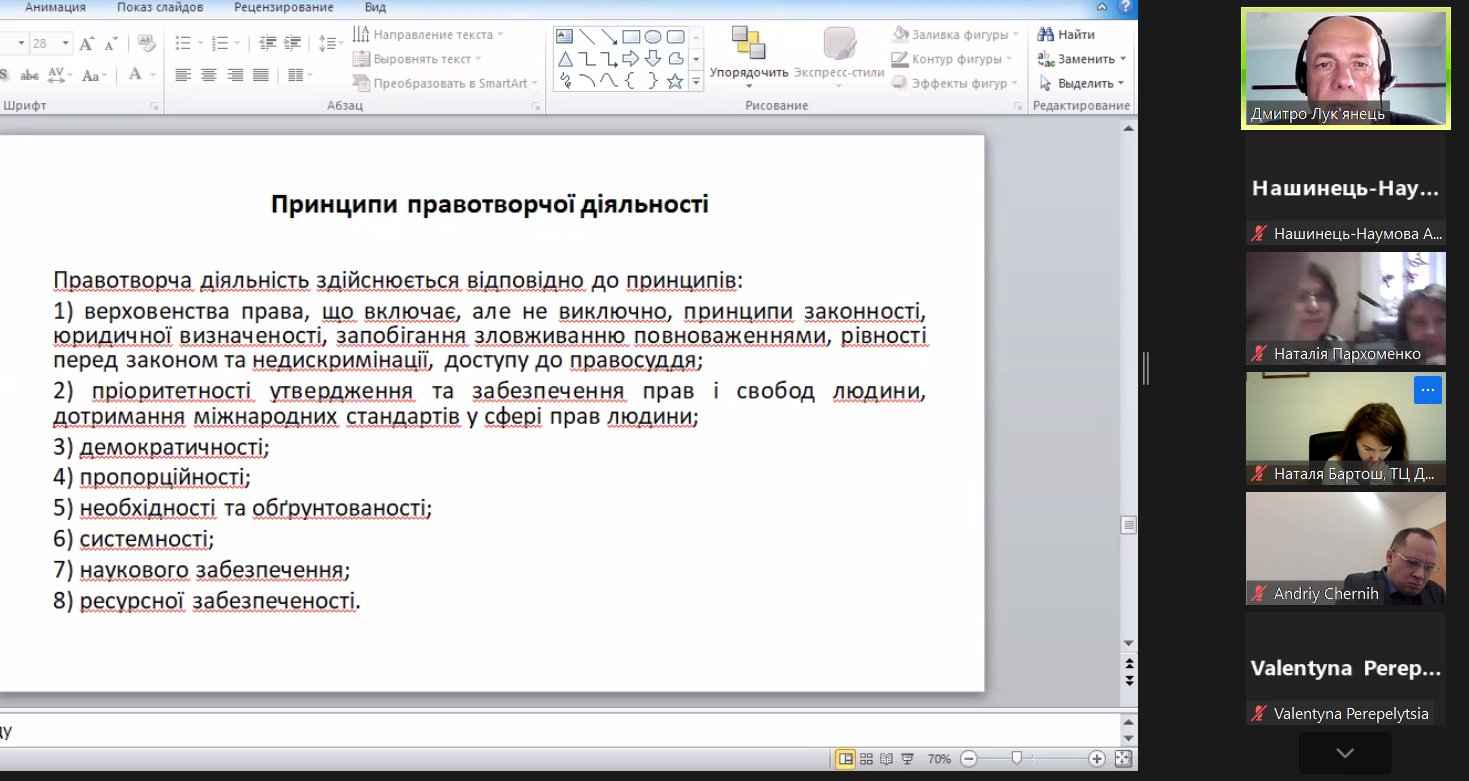Fit slide to current window icon
This screenshot has width=1469, height=781.
pyautogui.click(x=1123, y=759)
